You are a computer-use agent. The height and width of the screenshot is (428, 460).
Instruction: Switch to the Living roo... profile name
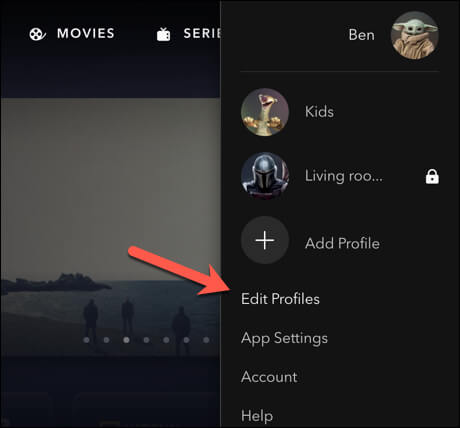point(344,176)
